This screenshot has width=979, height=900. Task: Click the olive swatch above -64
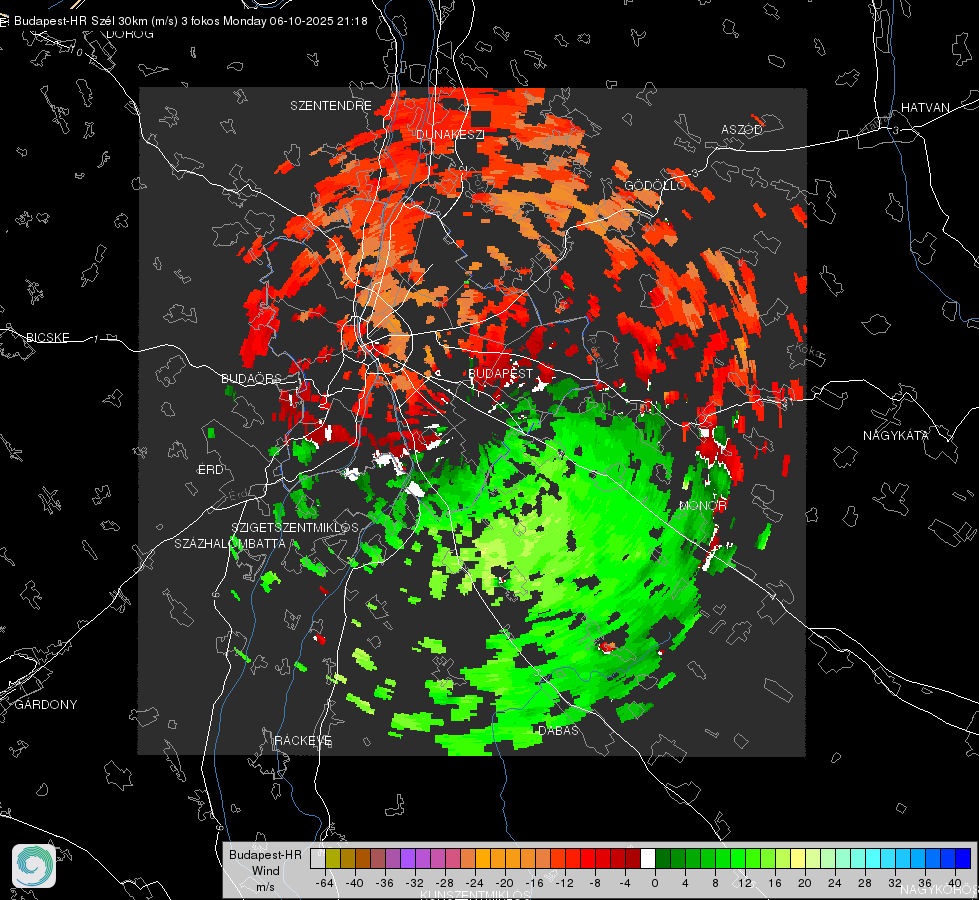(333, 858)
